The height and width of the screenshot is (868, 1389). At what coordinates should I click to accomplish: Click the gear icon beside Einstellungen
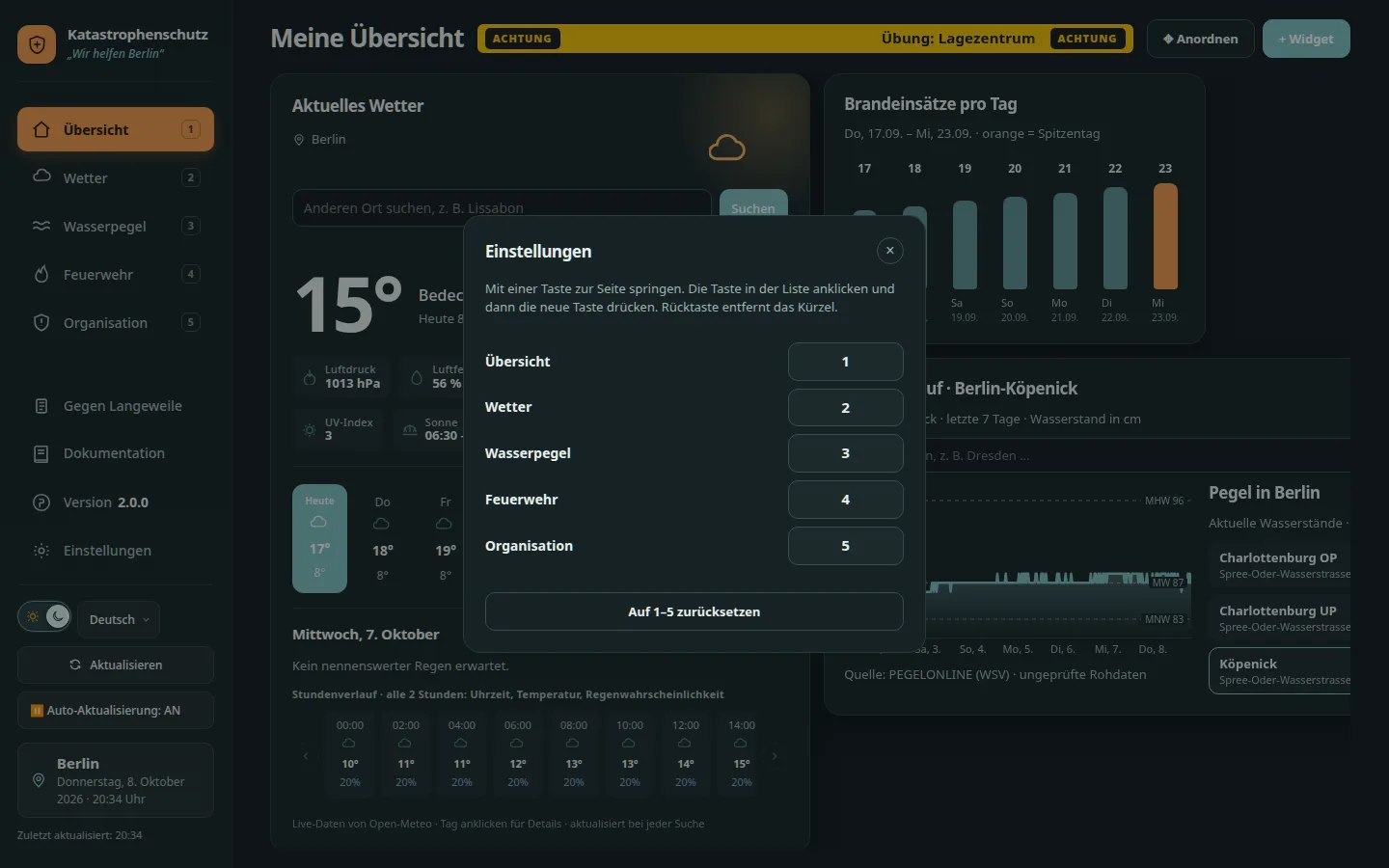41,551
